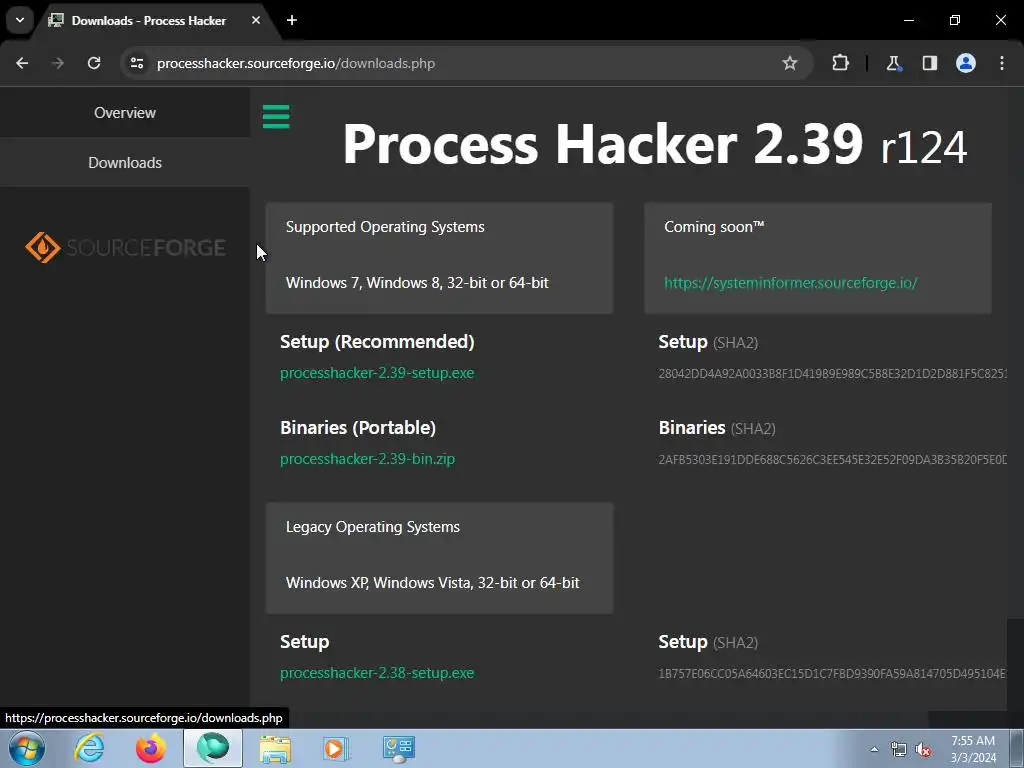This screenshot has width=1024, height=768.
Task: Open the Overview sidebar item
Action: 125,112
